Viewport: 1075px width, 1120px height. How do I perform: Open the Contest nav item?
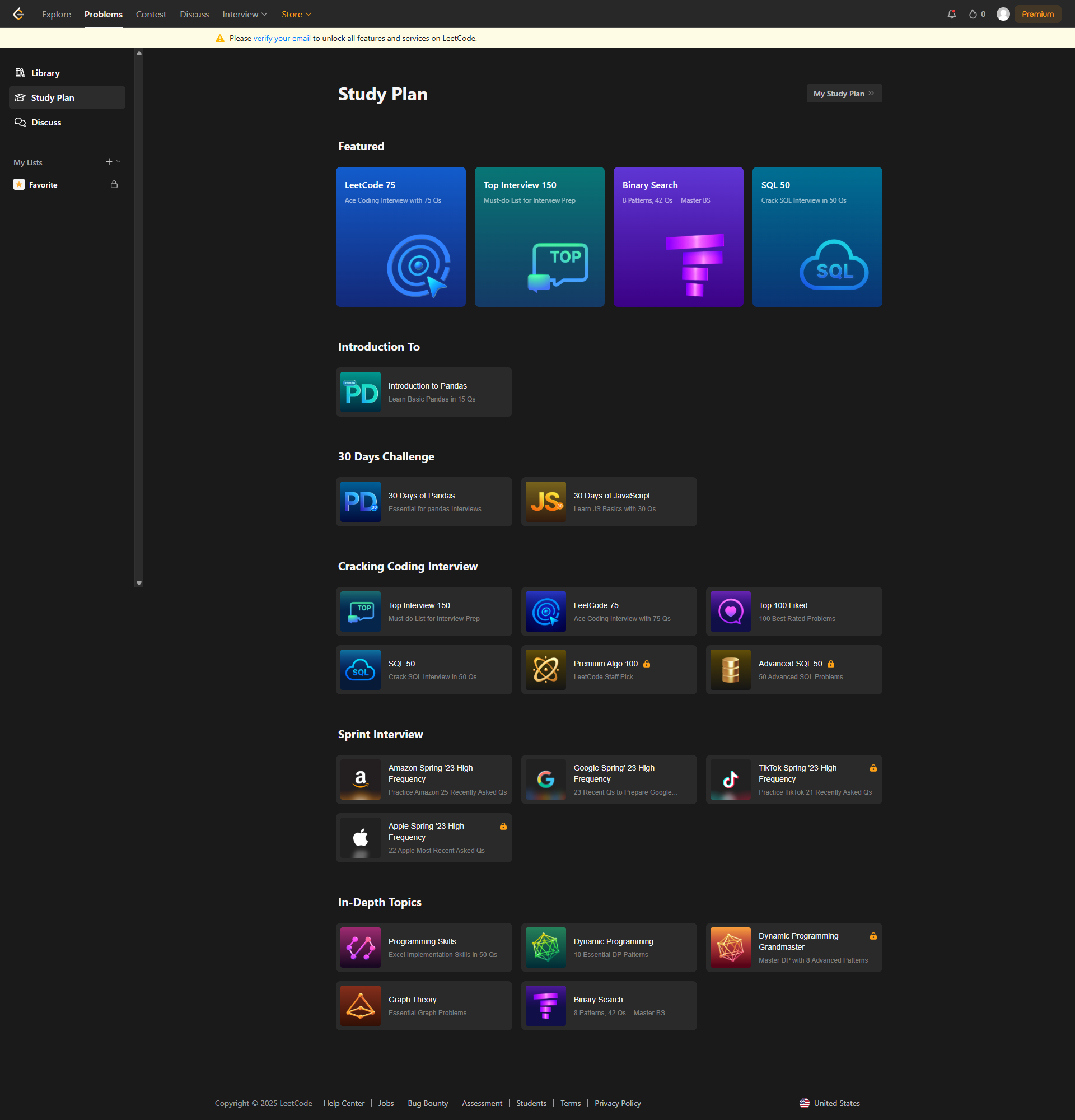coord(151,15)
